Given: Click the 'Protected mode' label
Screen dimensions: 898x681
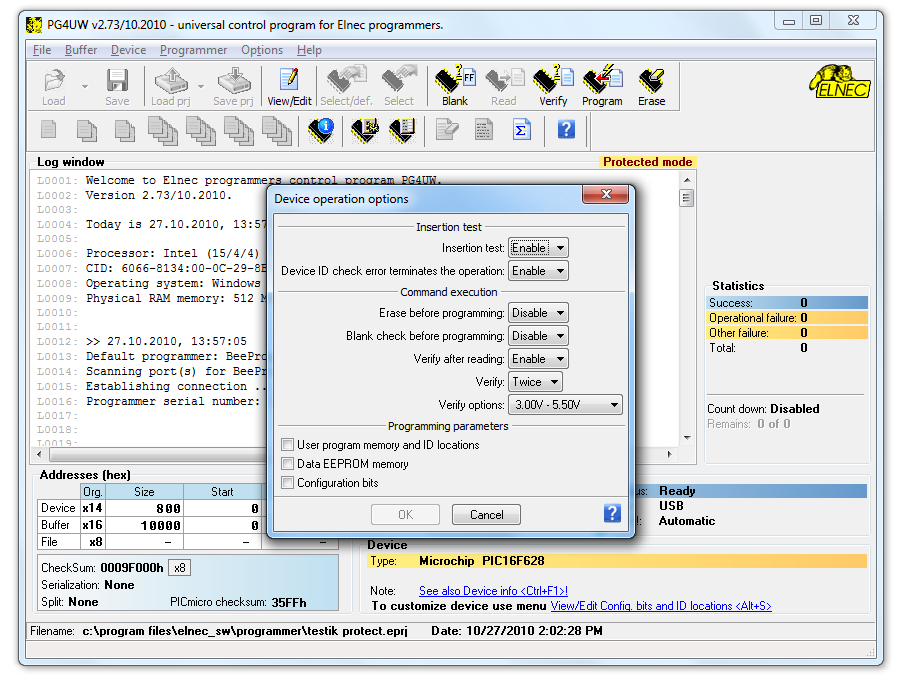Looking at the screenshot, I should point(647,162).
